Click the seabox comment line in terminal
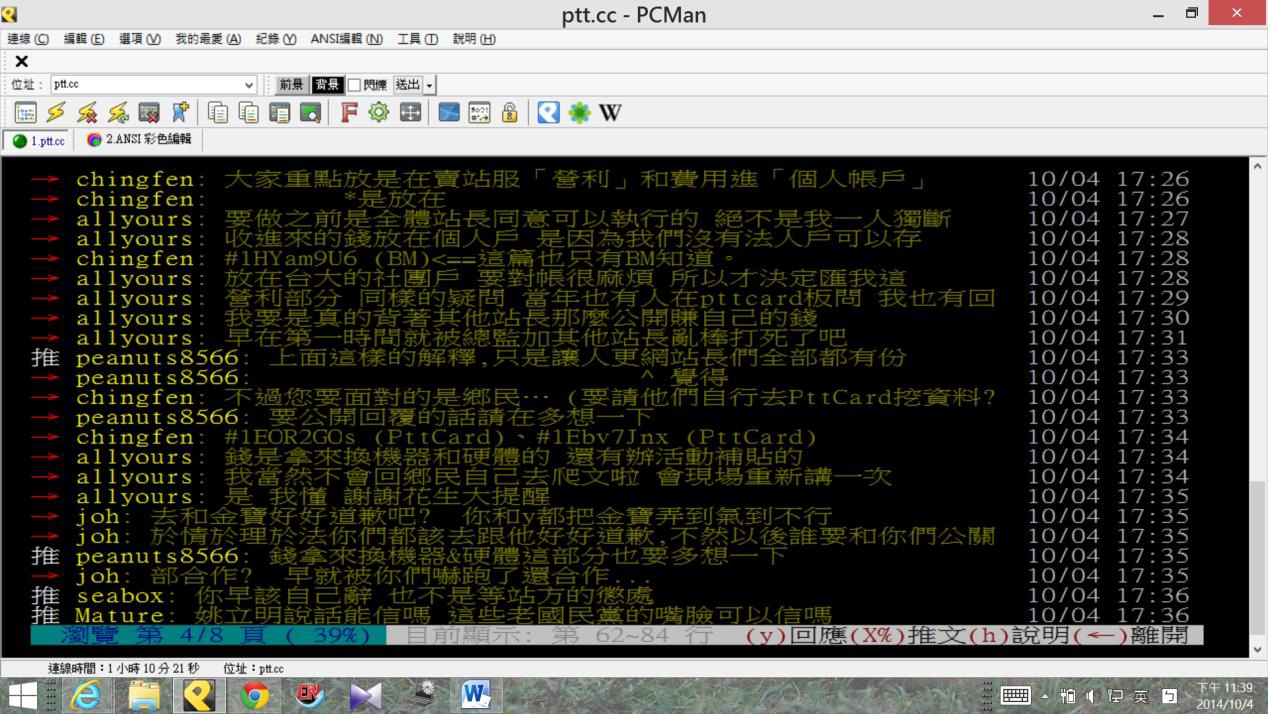 [610, 595]
